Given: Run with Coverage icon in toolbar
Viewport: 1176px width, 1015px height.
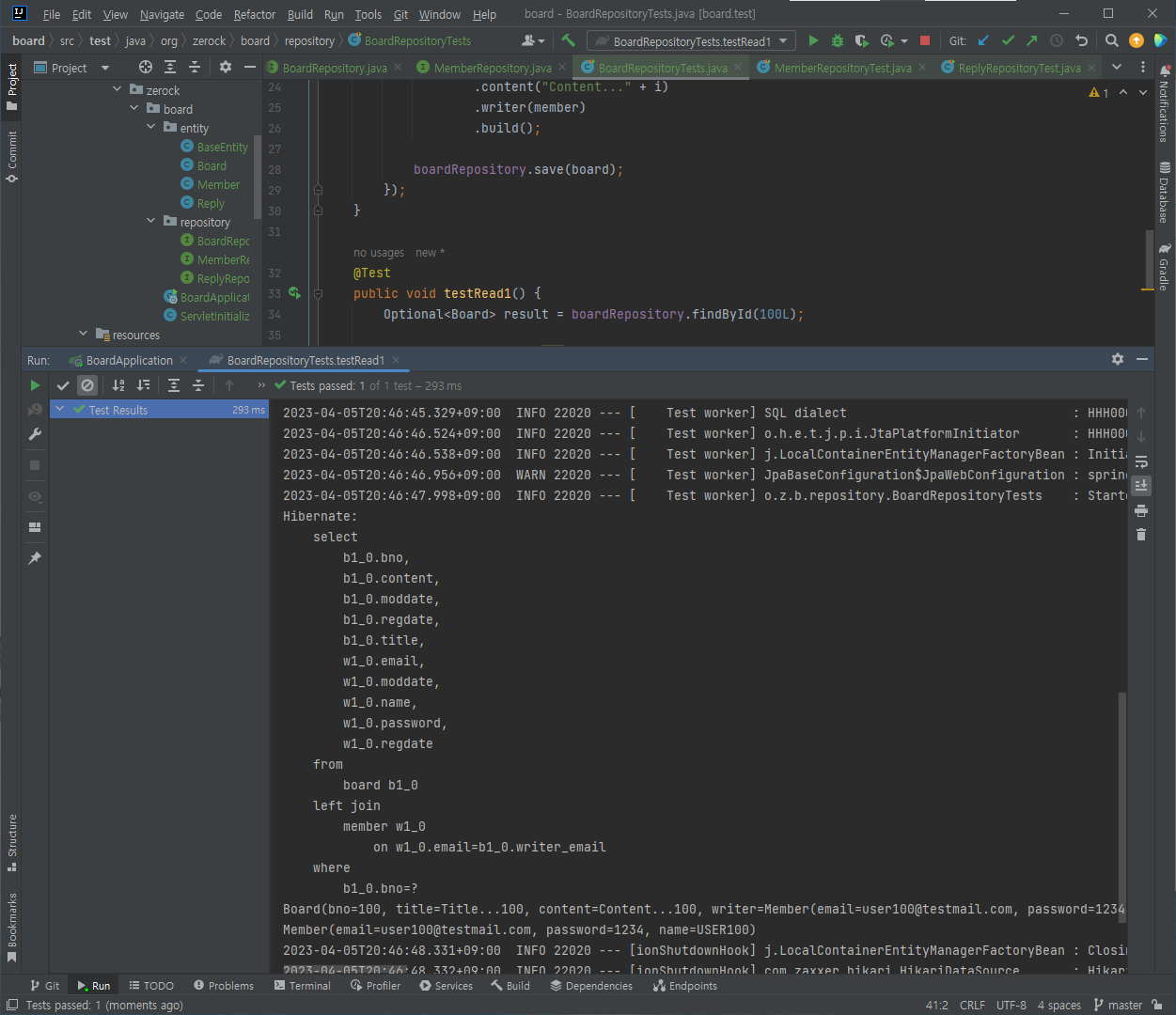Looking at the screenshot, I should (x=861, y=40).
